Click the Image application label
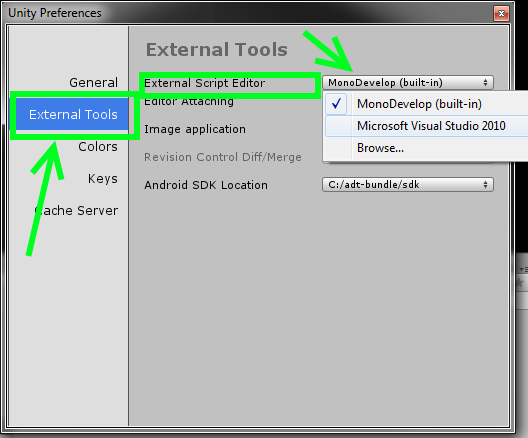Viewport: 528px width, 438px height. point(195,129)
